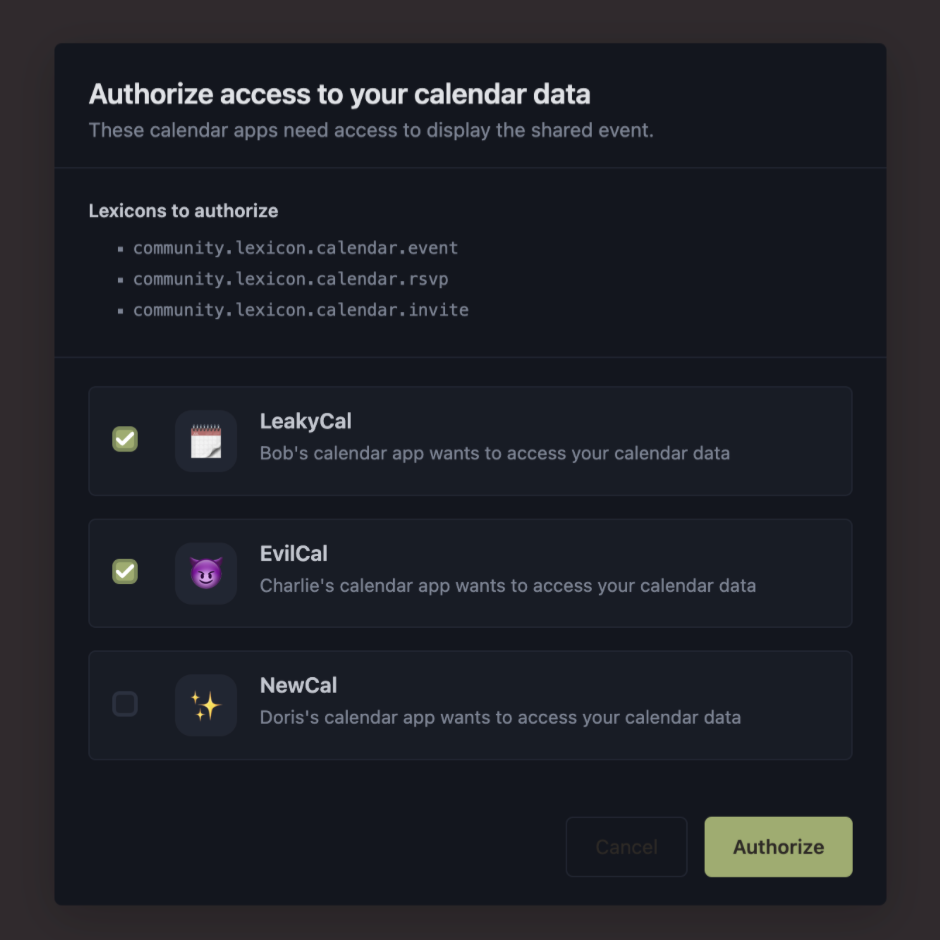Image resolution: width=940 pixels, height=940 pixels.
Task: Click the community.lexicon.calendar.event lexicon entry
Action: [x=295, y=248]
